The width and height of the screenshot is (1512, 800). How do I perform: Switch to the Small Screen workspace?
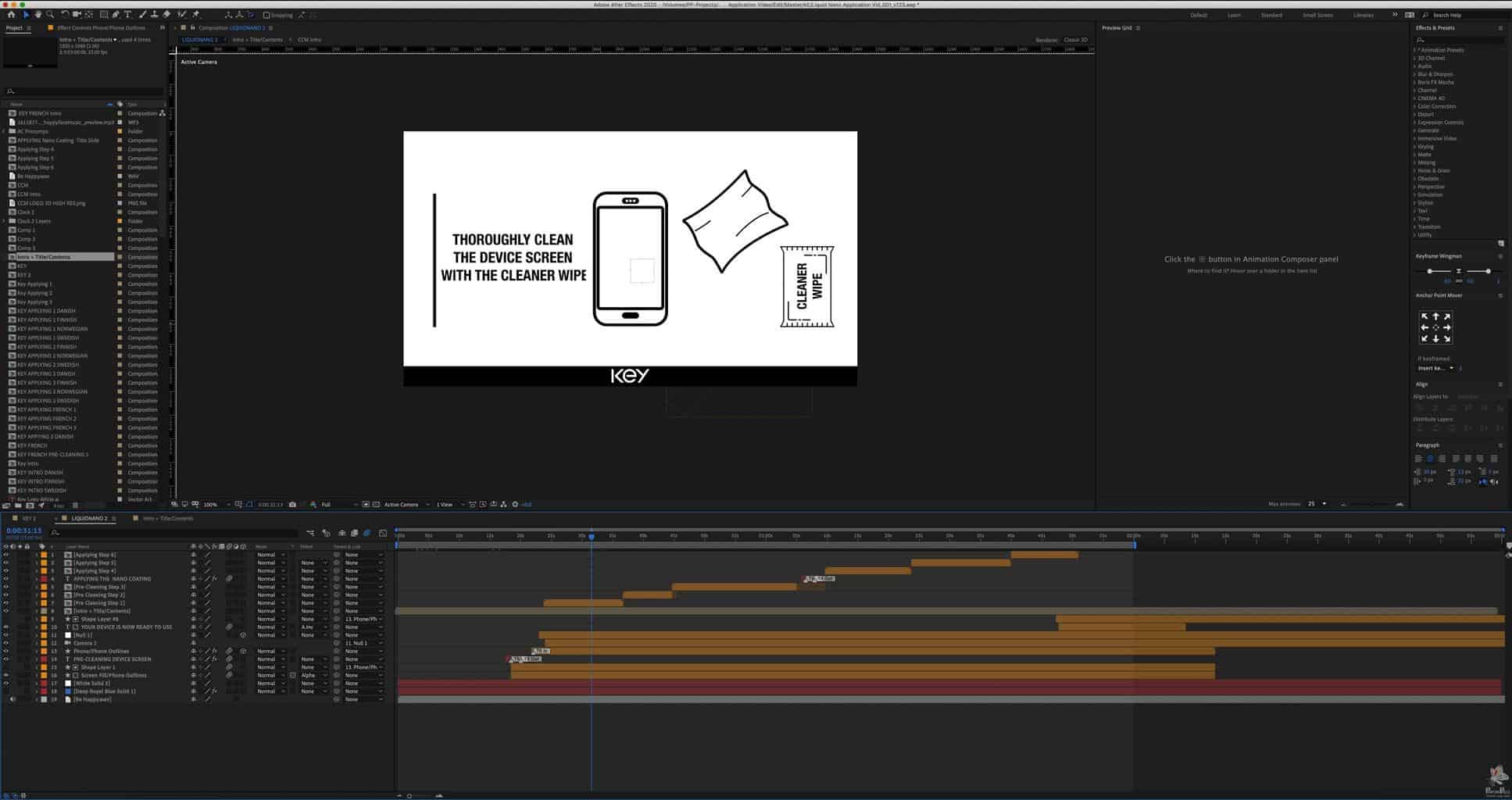pyautogui.click(x=1317, y=15)
